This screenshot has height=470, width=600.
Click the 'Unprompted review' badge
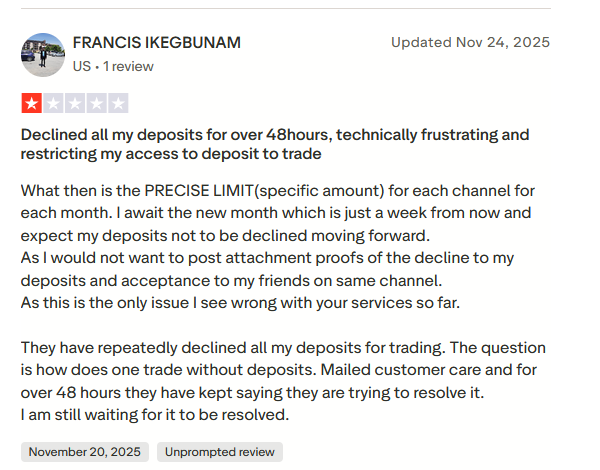(x=219, y=452)
